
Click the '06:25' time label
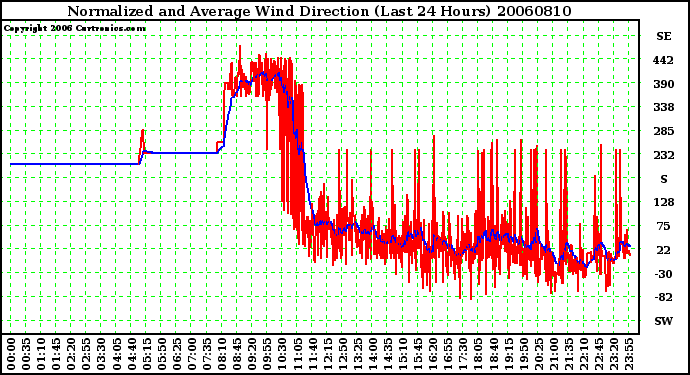click(x=176, y=354)
